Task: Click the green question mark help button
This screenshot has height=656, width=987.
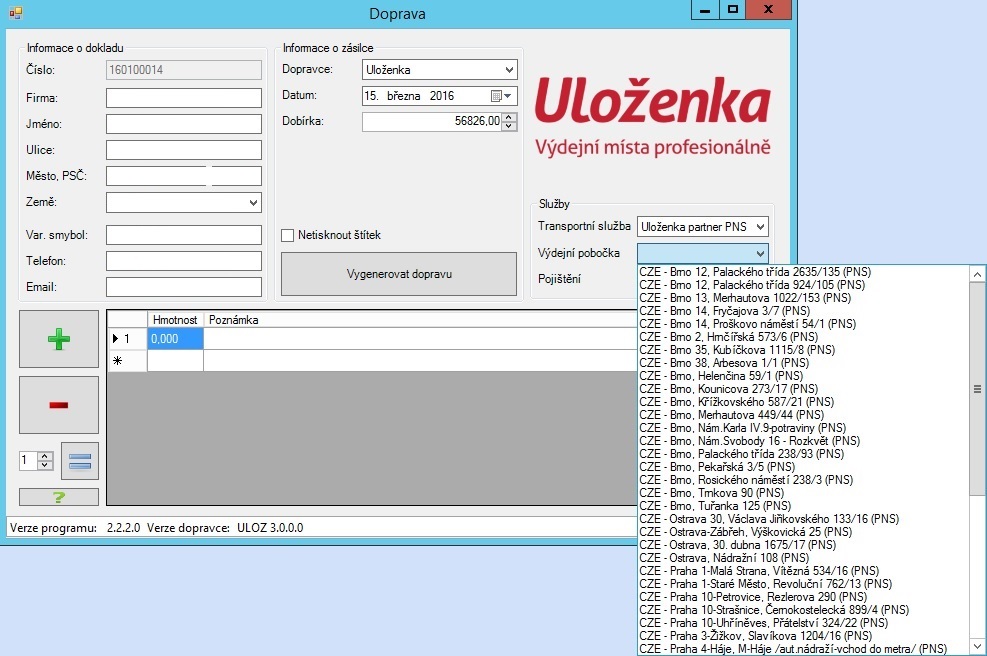Action: click(x=59, y=497)
